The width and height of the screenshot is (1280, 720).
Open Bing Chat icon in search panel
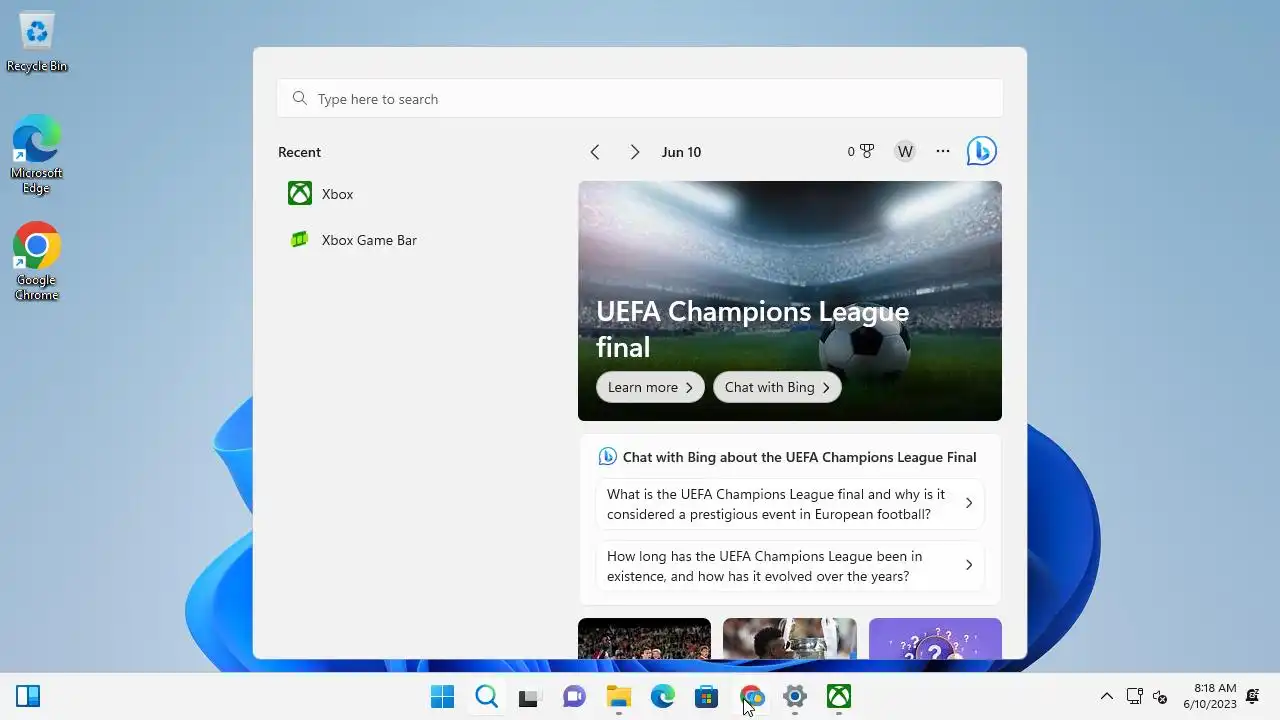(981, 152)
